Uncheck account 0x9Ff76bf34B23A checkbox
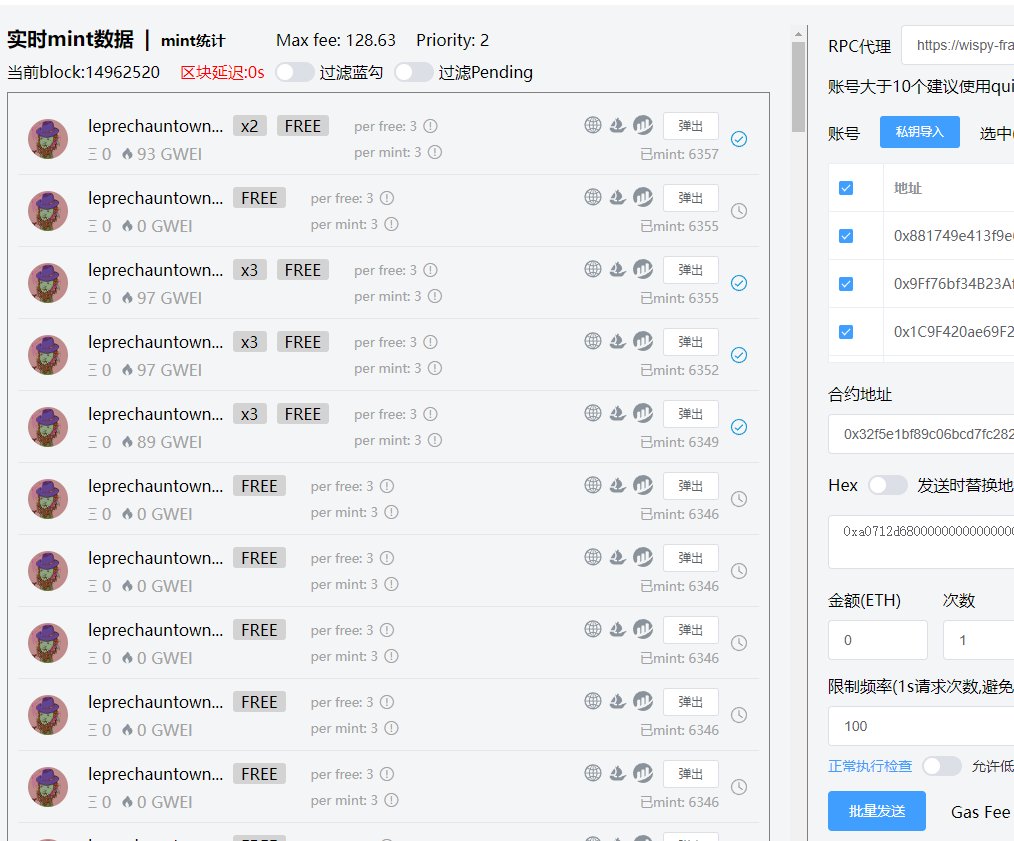 pyautogui.click(x=846, y=284)
